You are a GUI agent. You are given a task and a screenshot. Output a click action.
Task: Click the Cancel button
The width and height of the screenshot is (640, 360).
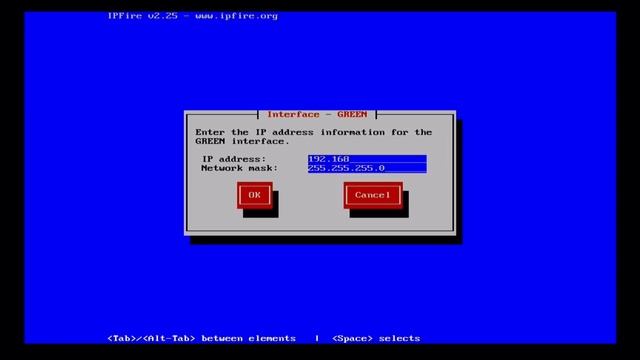click(x=373, y=195)
